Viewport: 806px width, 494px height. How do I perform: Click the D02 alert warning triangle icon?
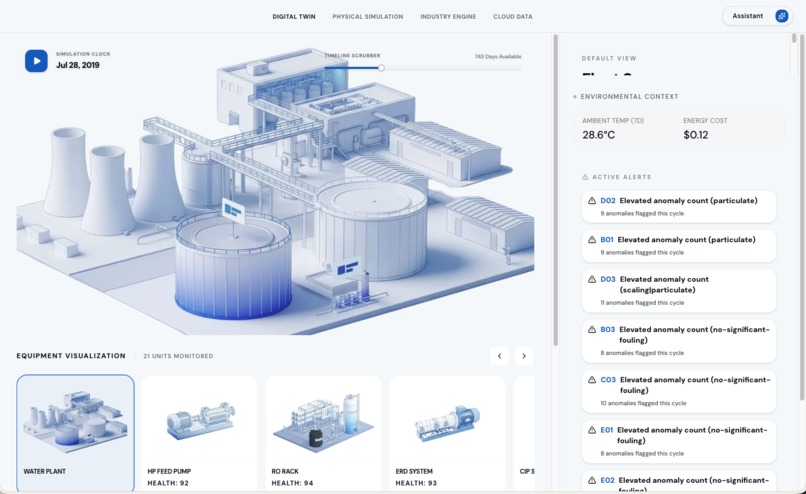click(x=592, y=201)
